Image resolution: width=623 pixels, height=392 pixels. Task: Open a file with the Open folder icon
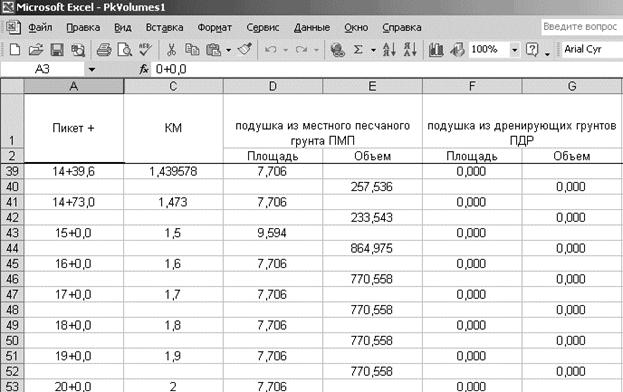[x=36, y=50]
